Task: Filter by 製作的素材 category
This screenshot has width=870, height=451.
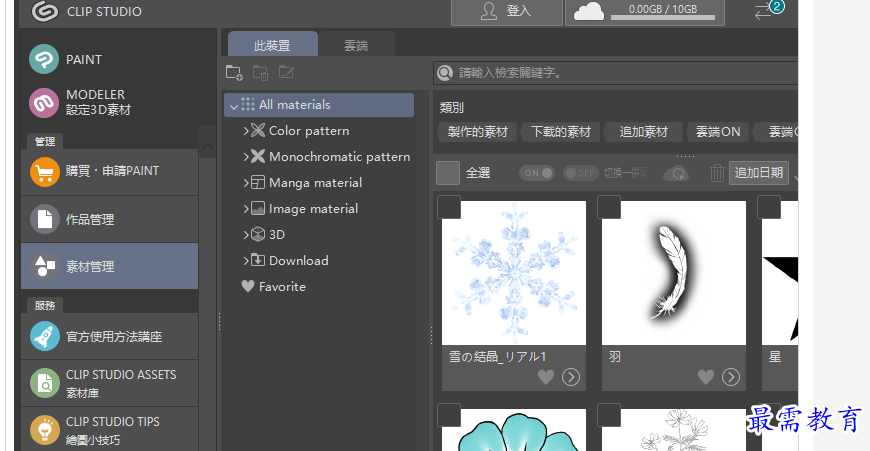Action: click(478, 132)
